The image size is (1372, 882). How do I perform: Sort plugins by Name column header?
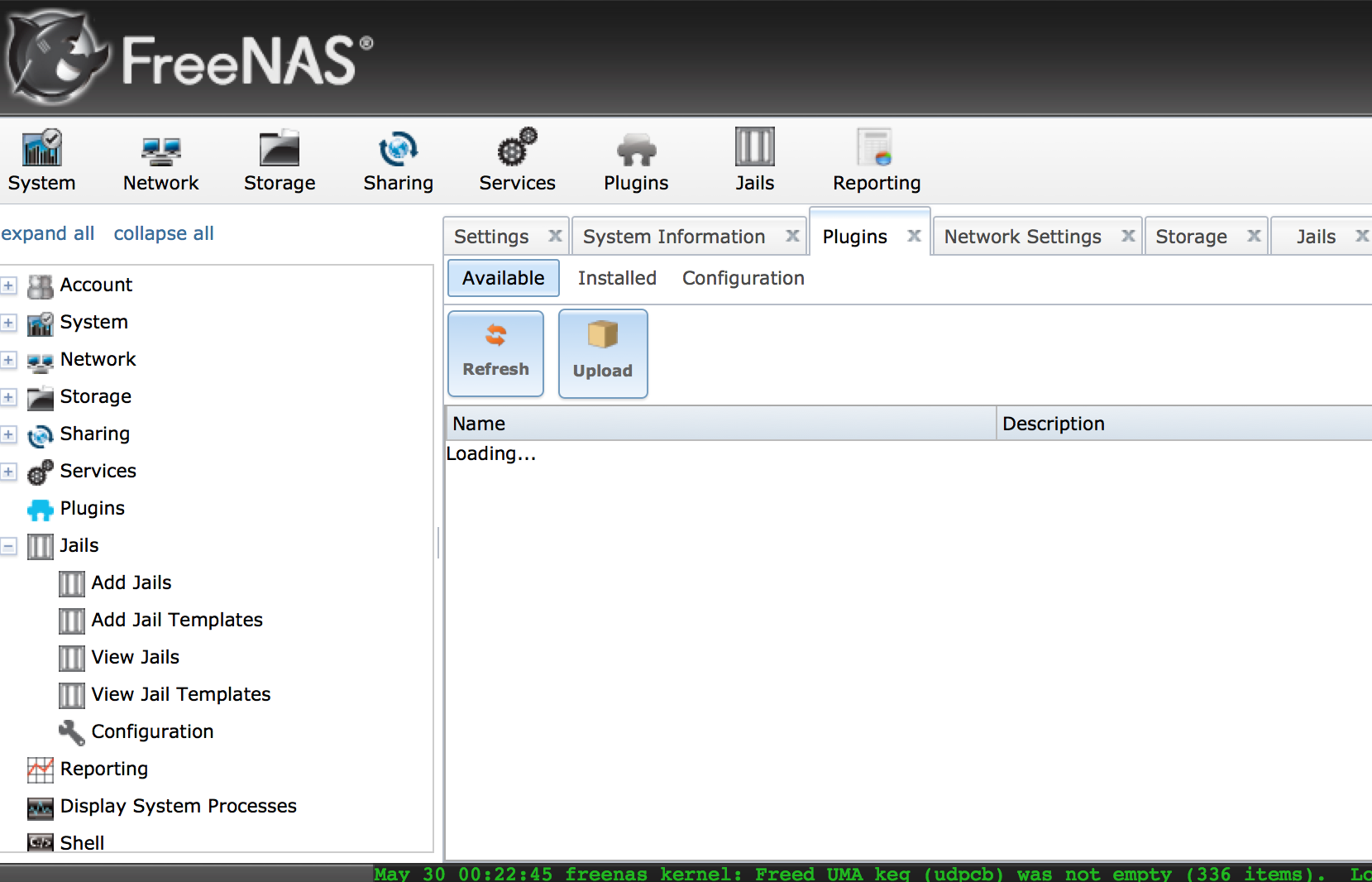click(720, 424)
